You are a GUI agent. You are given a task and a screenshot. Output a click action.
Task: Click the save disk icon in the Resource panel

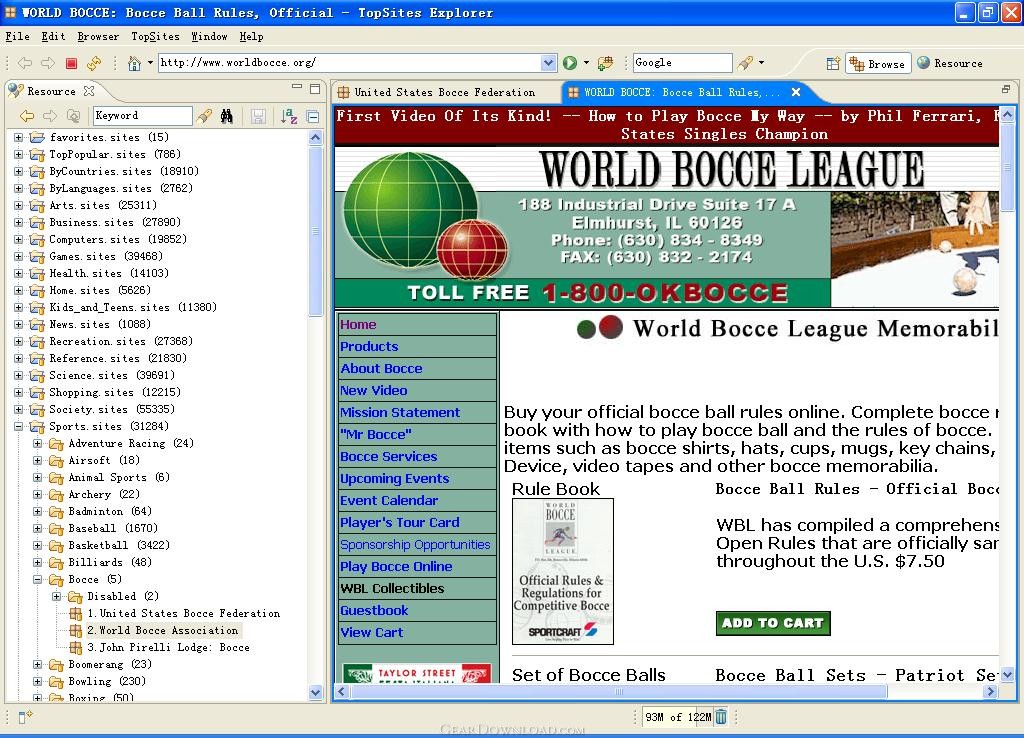coord(258,116)
